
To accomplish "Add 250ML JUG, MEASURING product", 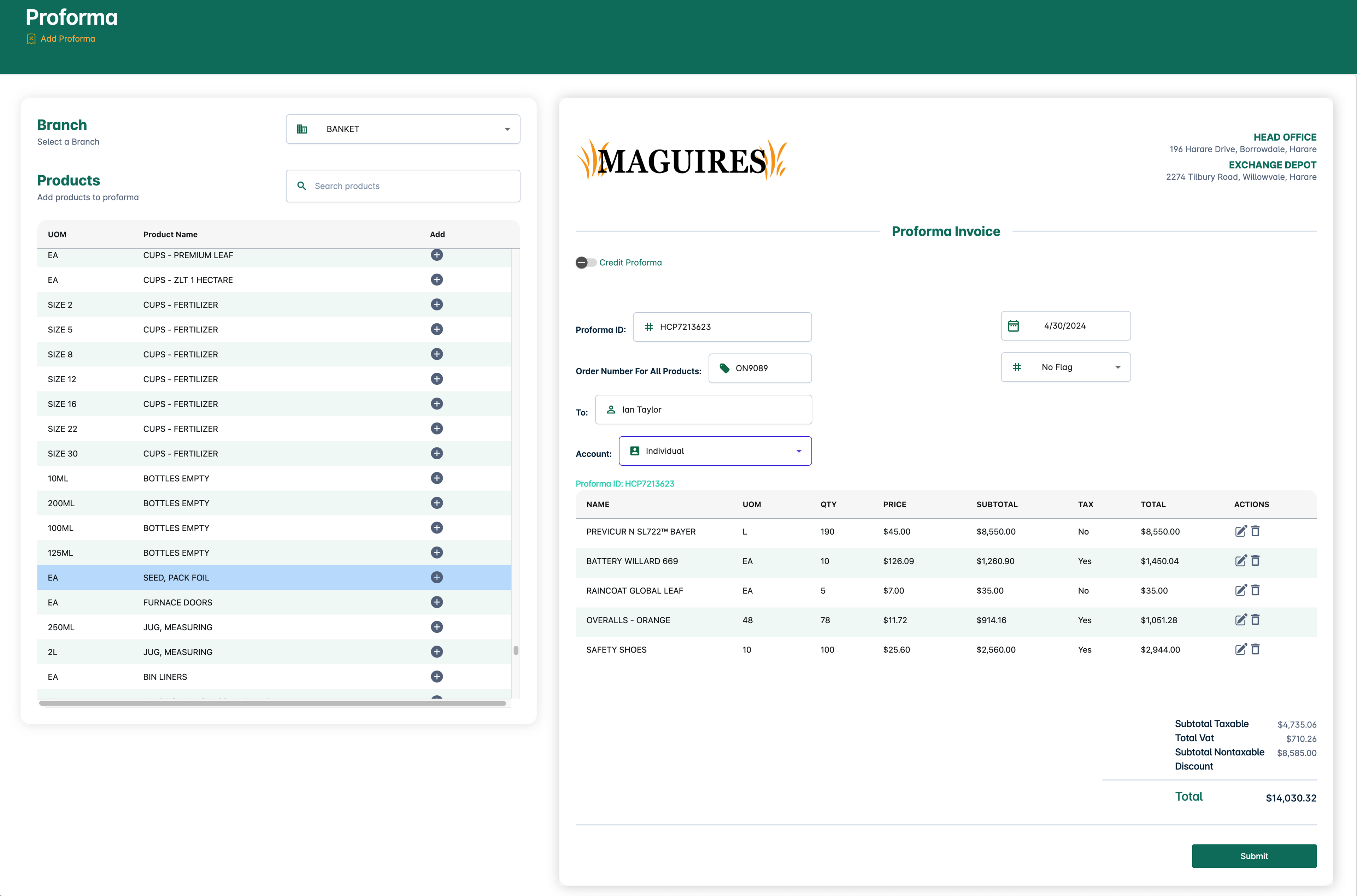I will pos(436,627).
